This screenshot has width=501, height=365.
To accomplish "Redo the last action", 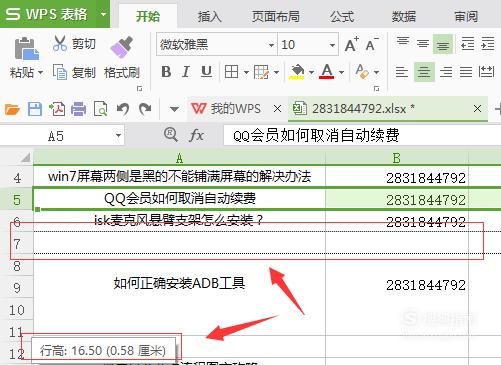I will coord(145,109).
